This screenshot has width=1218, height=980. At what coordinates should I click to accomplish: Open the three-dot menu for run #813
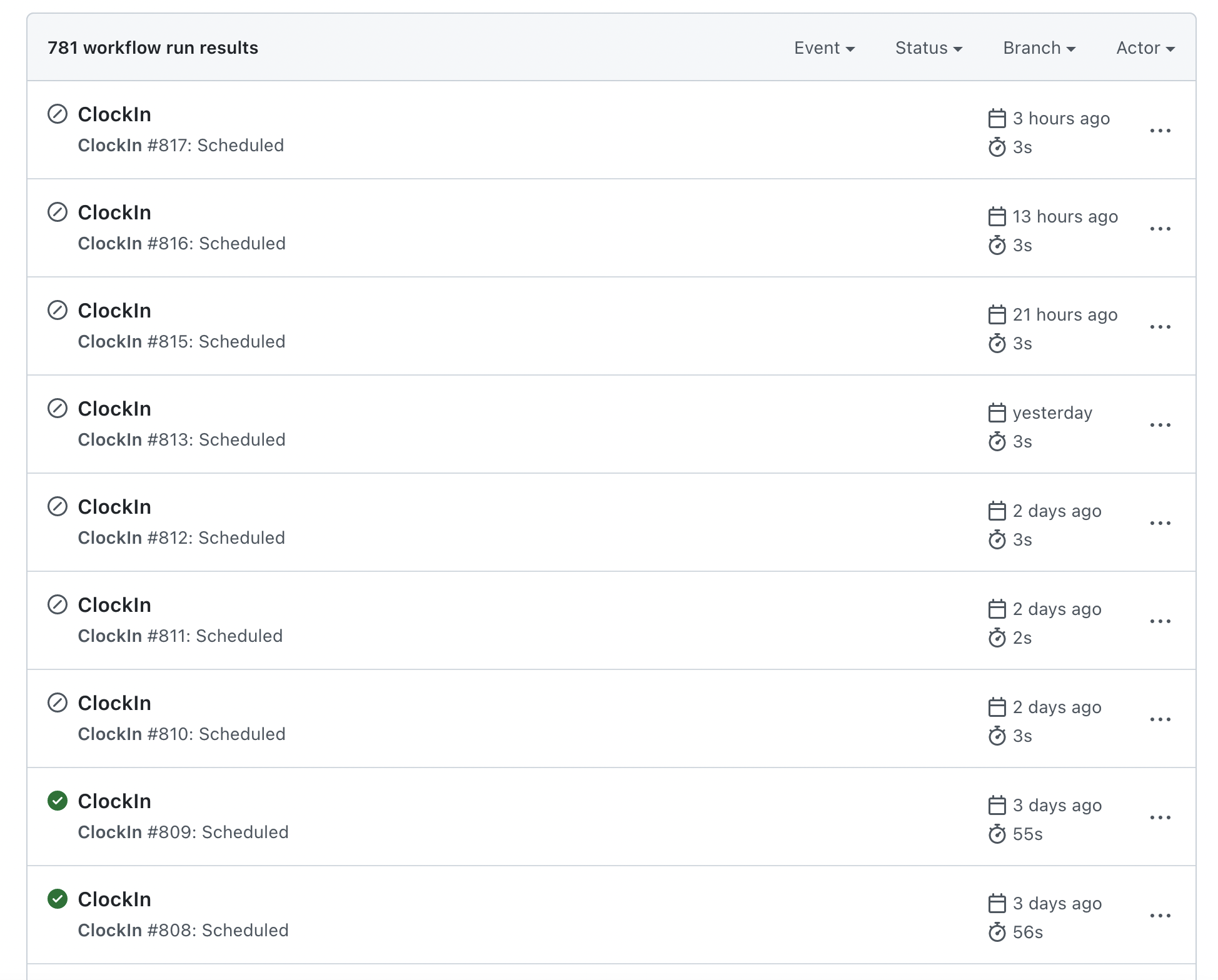[x=1160, y=425]
